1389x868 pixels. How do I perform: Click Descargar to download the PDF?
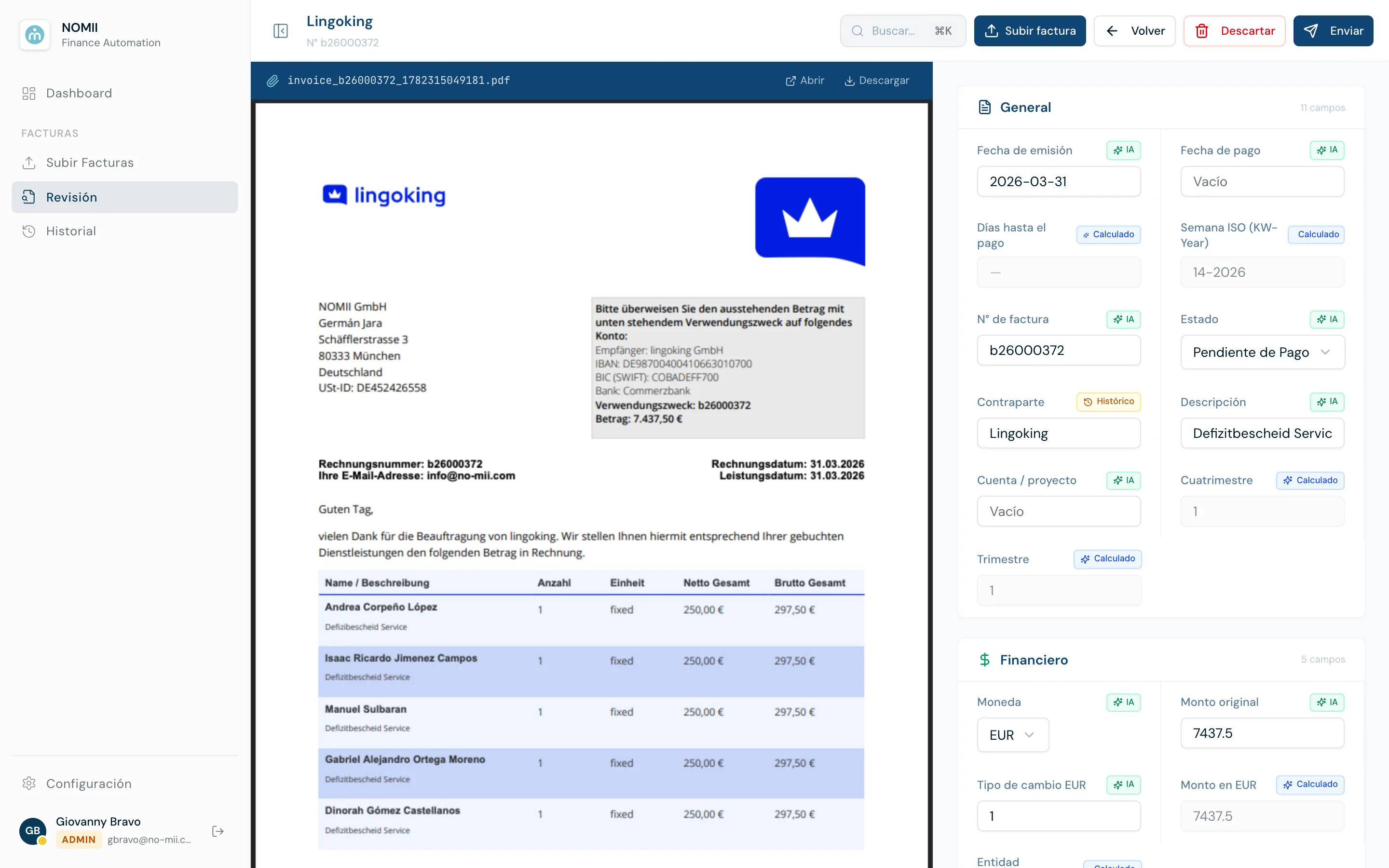tap(876, 81)
